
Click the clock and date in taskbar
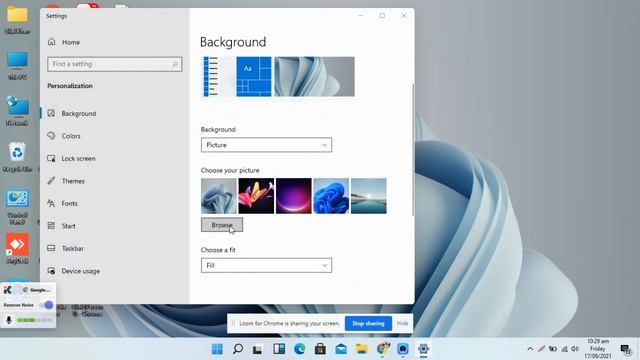point(598,349)
